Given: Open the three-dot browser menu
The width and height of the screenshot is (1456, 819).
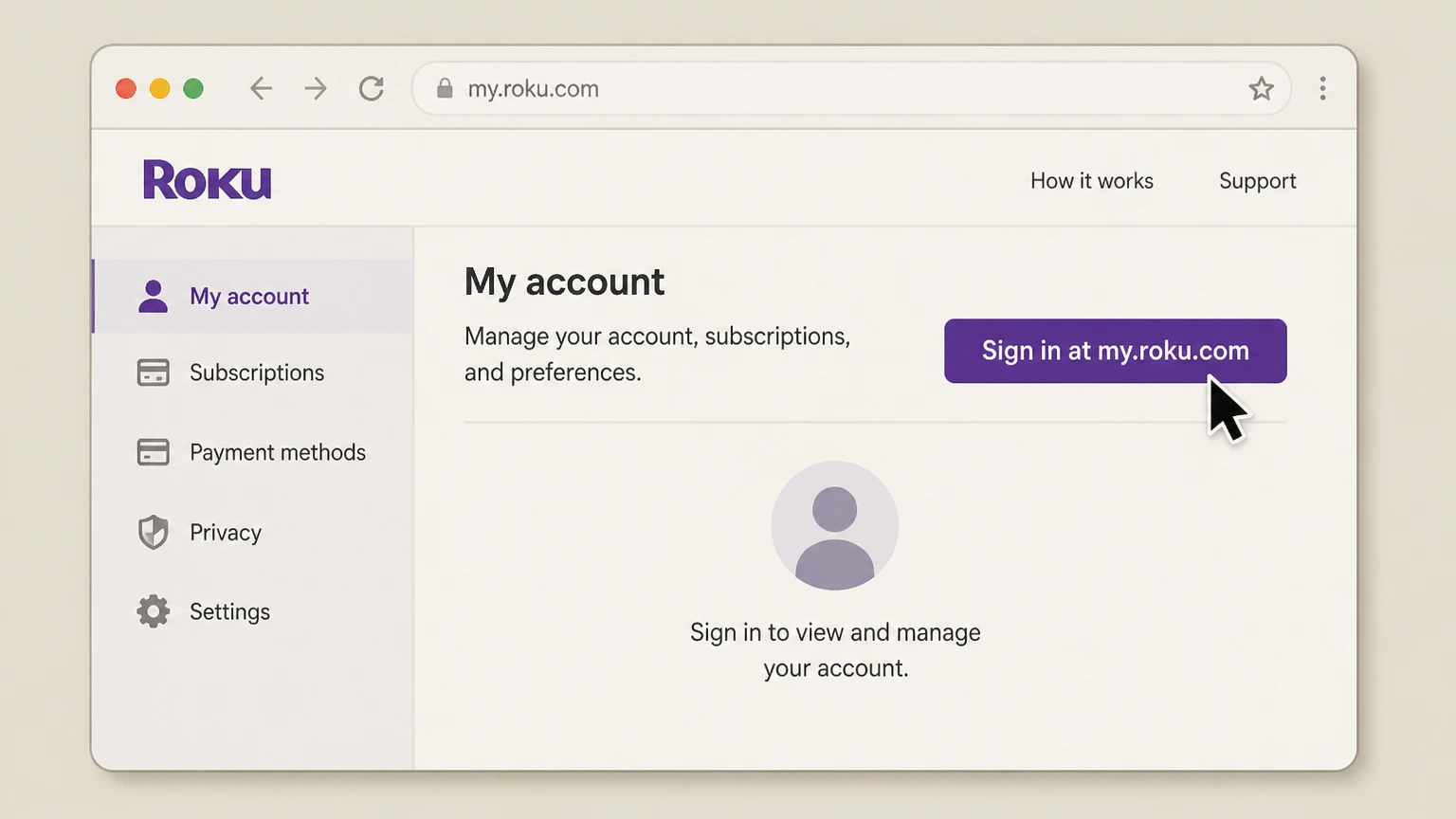Looking at the screenshot, I should pos(1322,89).
